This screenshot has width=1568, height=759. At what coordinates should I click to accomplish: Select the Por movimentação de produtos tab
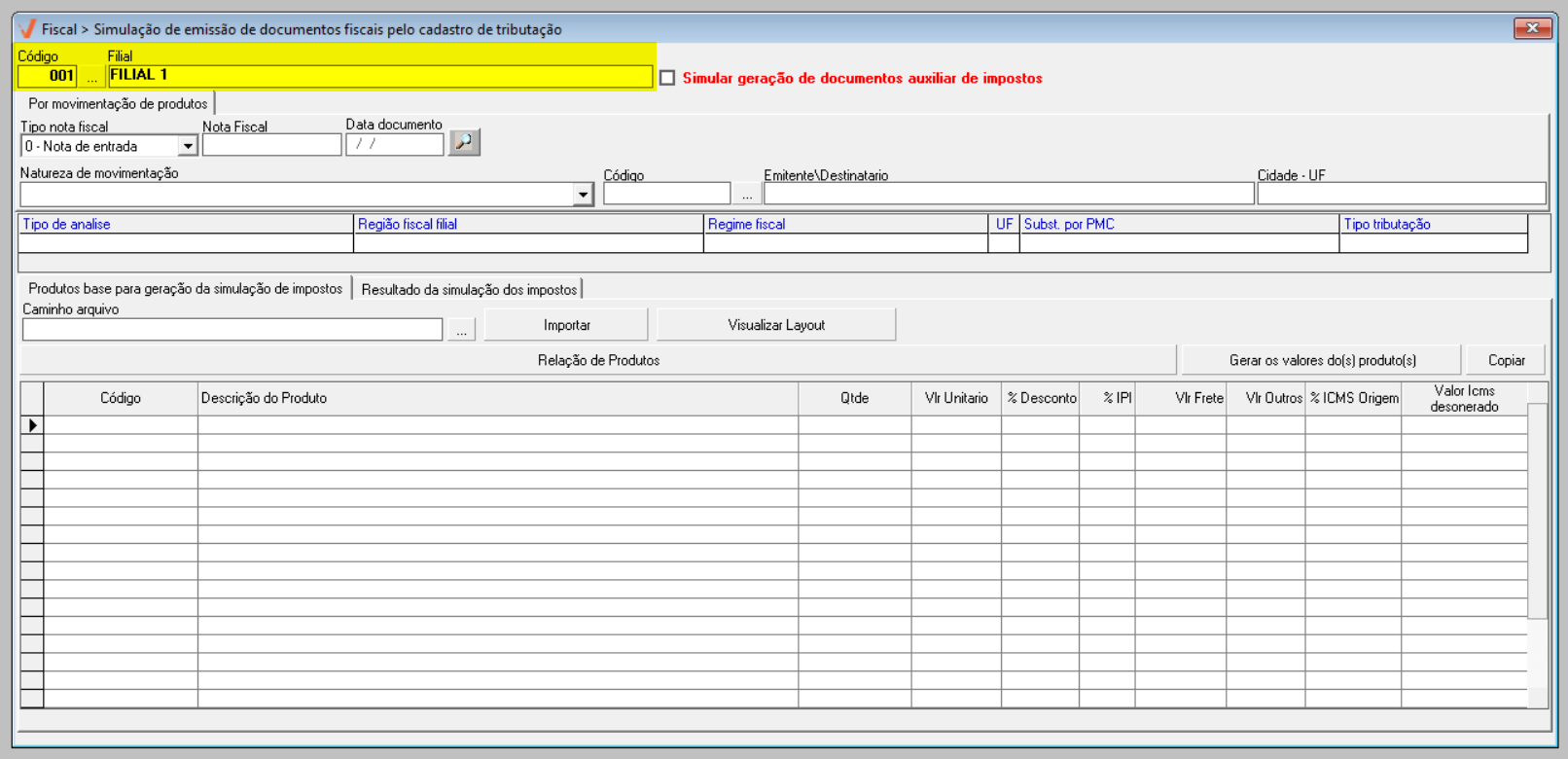point(117,103)
